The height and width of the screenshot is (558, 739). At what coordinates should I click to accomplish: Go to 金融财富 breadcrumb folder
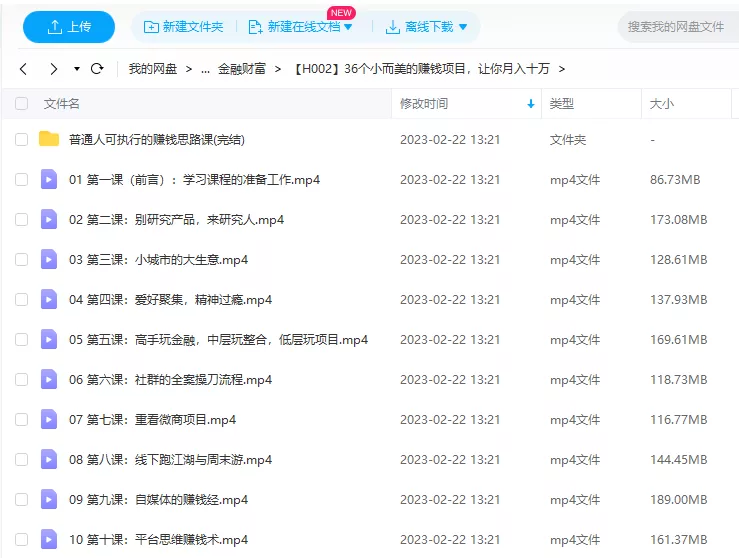tap(243, 69)
